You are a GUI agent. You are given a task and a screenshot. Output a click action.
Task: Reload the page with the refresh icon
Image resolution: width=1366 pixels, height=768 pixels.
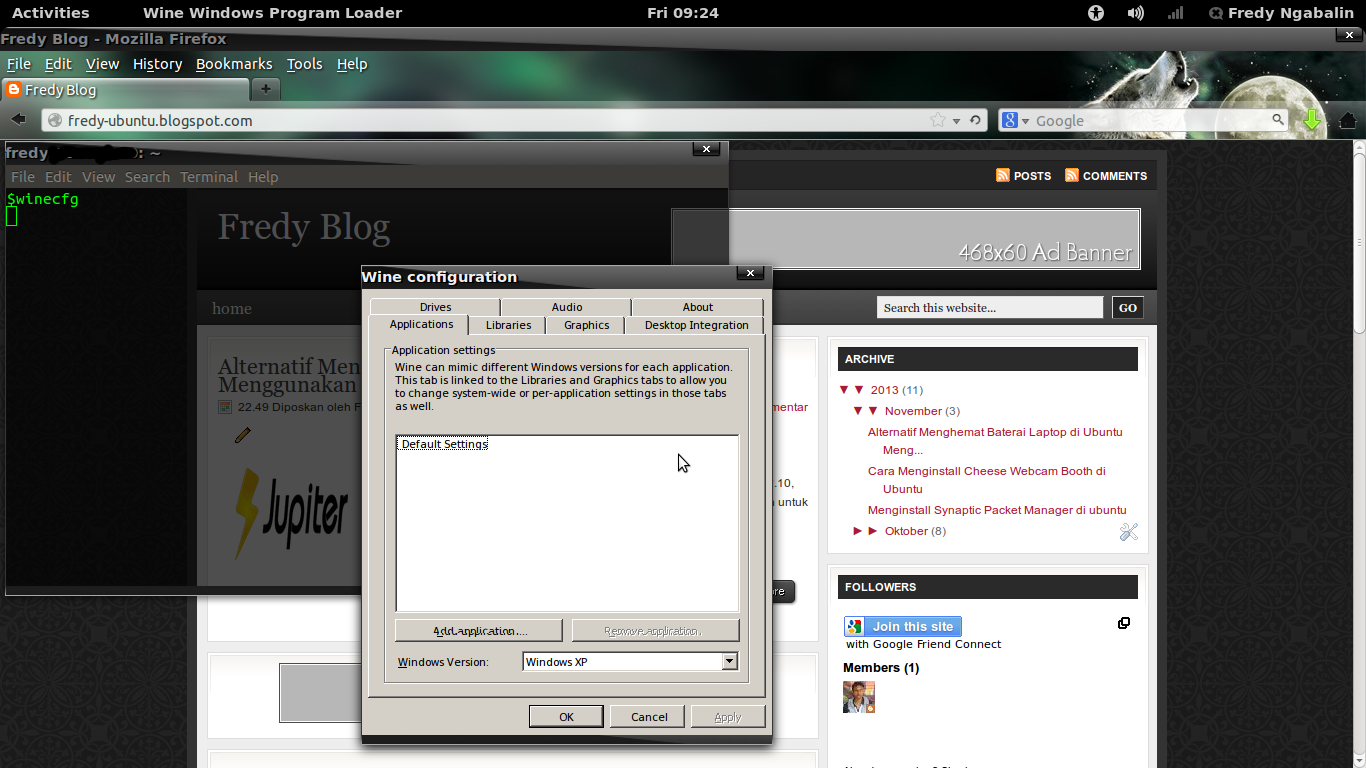click(x=977, y=120)
